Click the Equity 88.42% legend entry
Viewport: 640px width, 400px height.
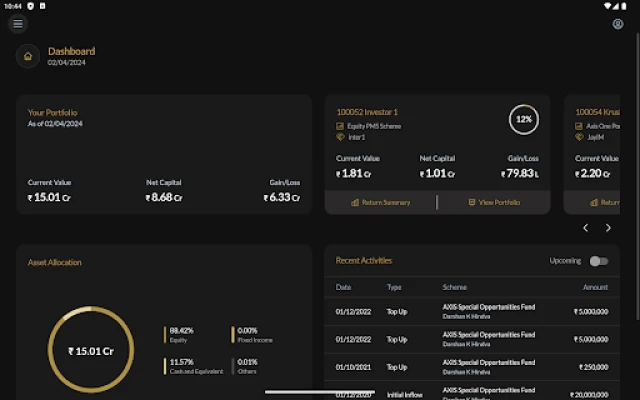click(181, 334)
